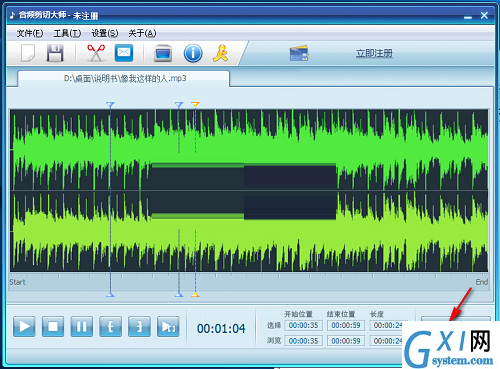
Task: Open the 文件(F) menu
Action: coord(30,33)
